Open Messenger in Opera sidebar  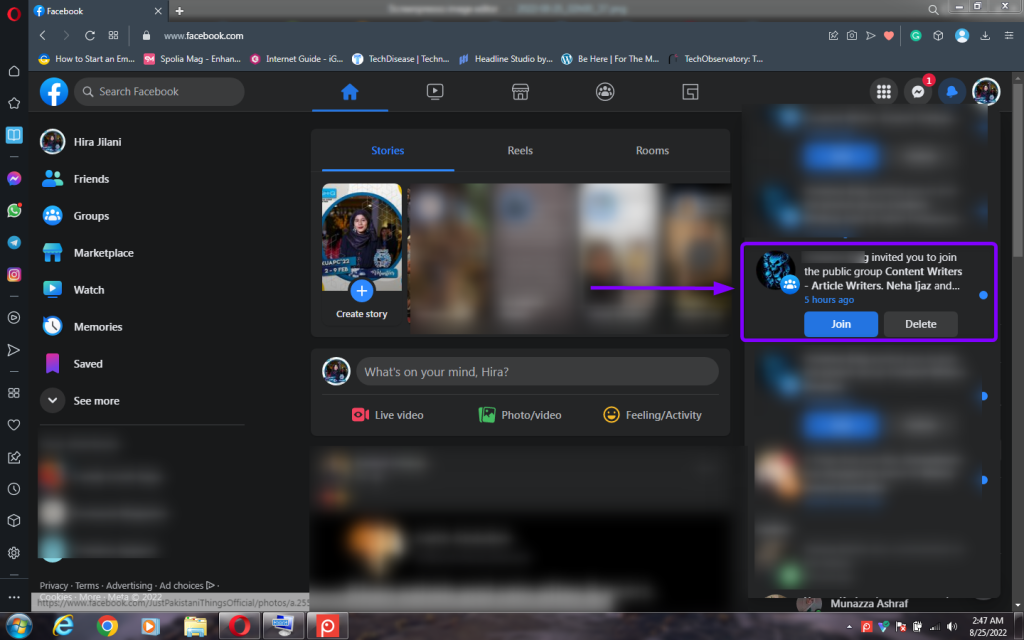point(14,178)
